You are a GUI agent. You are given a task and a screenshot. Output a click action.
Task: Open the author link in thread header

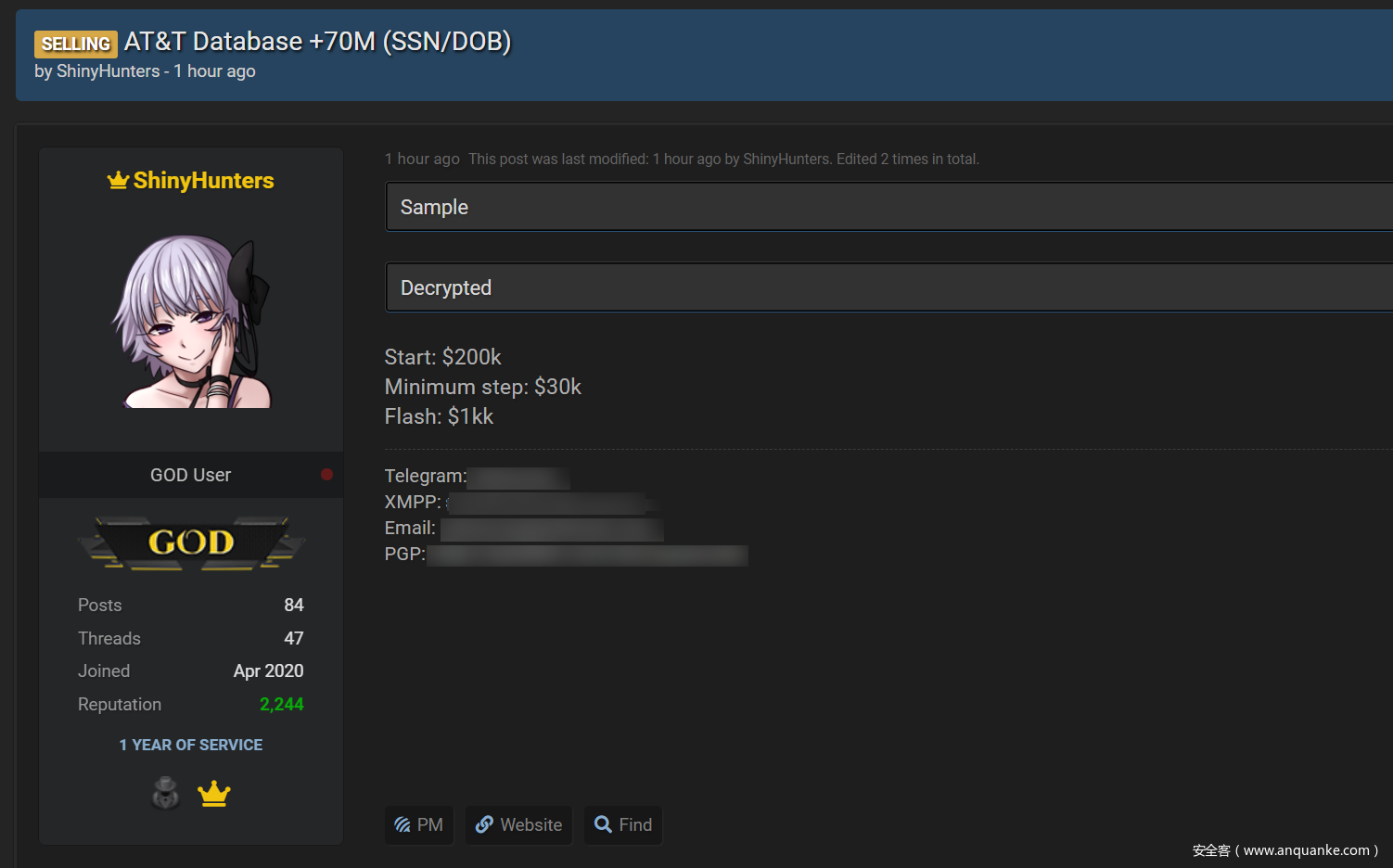(108, 71)
